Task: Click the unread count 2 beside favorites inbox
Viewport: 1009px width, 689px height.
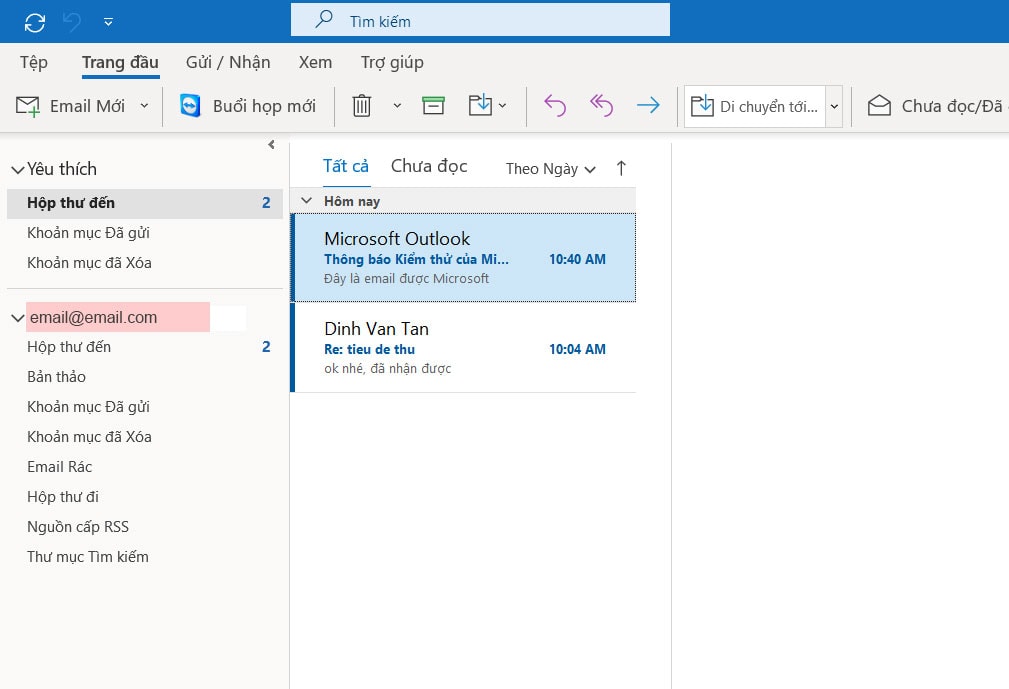Action: 266,203
